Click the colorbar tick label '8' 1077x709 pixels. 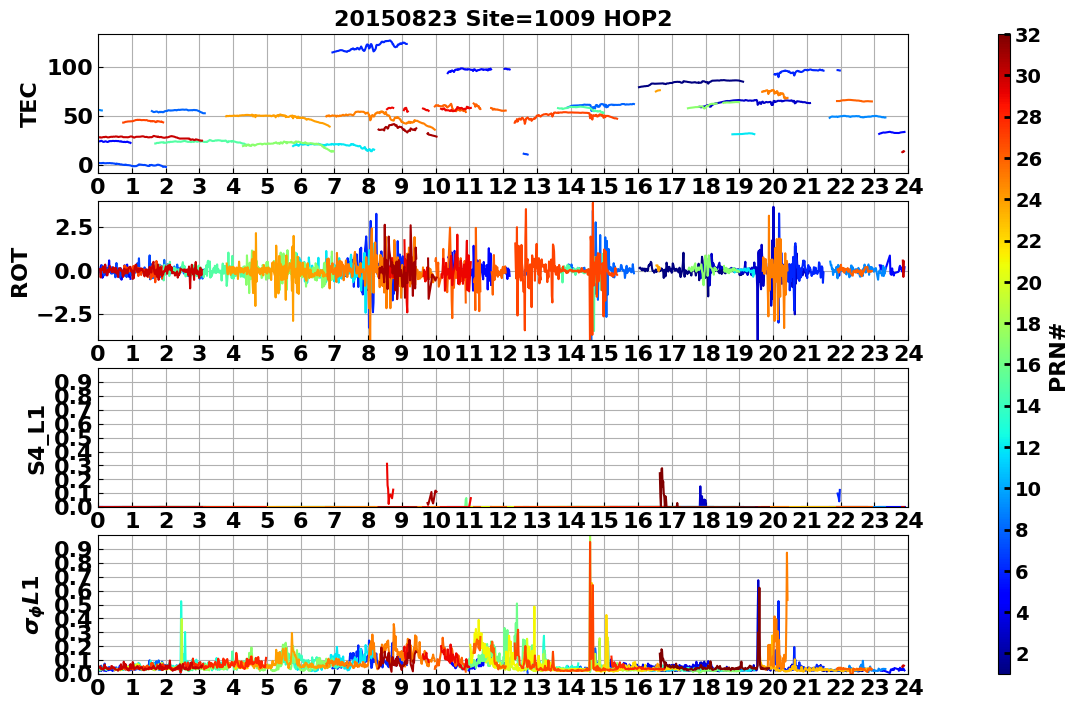(x=1021, y=530)
